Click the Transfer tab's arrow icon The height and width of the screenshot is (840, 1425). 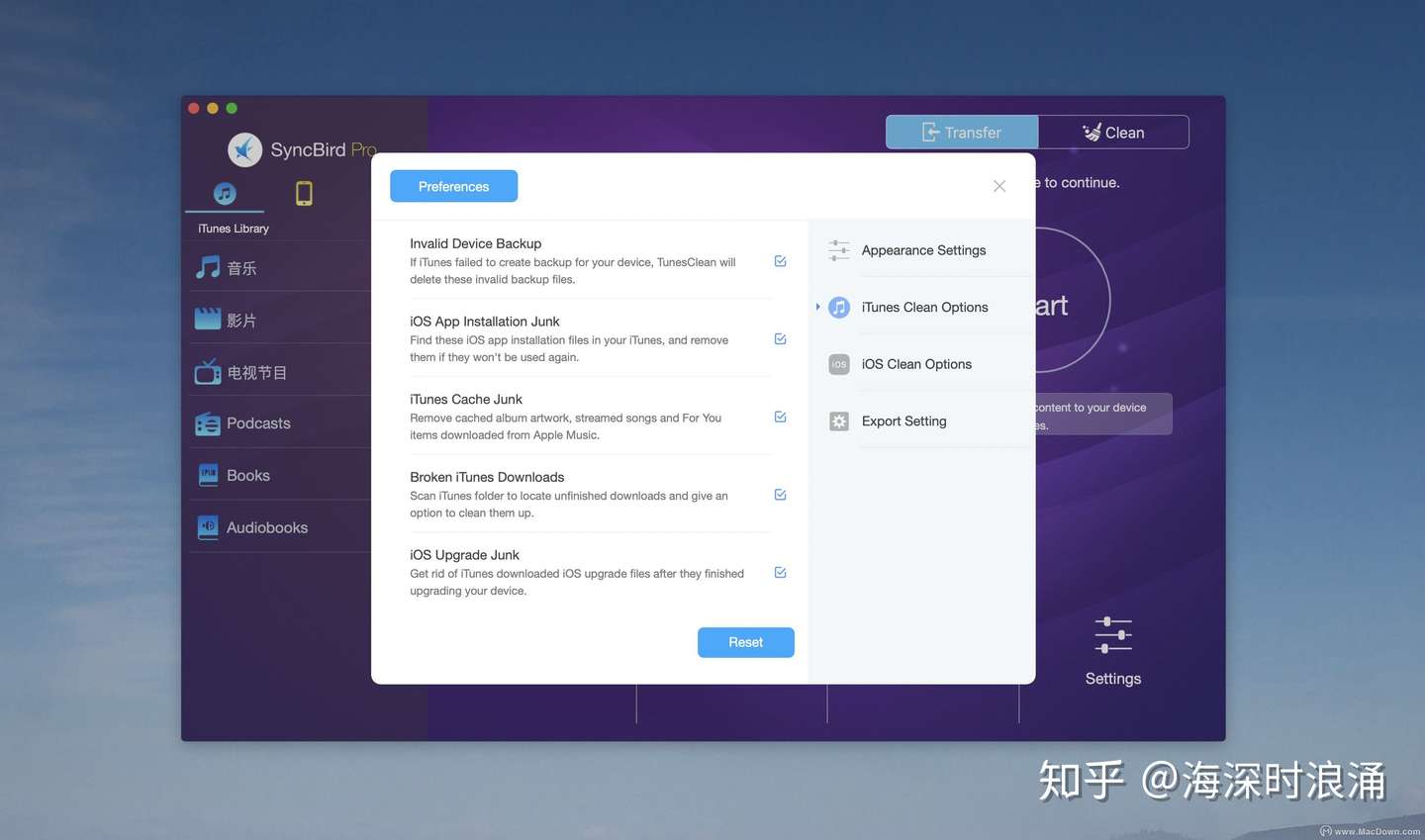pos(930,132)
